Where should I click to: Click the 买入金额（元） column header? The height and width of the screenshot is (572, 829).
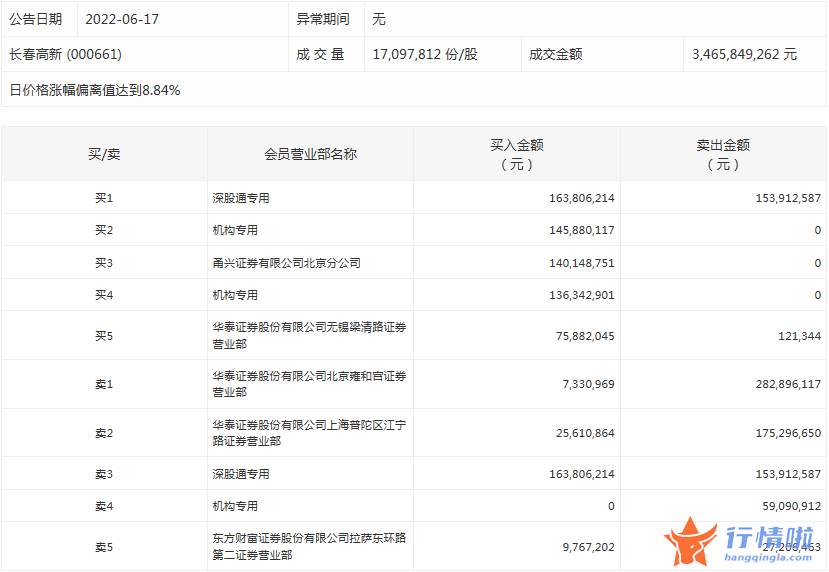517,154
